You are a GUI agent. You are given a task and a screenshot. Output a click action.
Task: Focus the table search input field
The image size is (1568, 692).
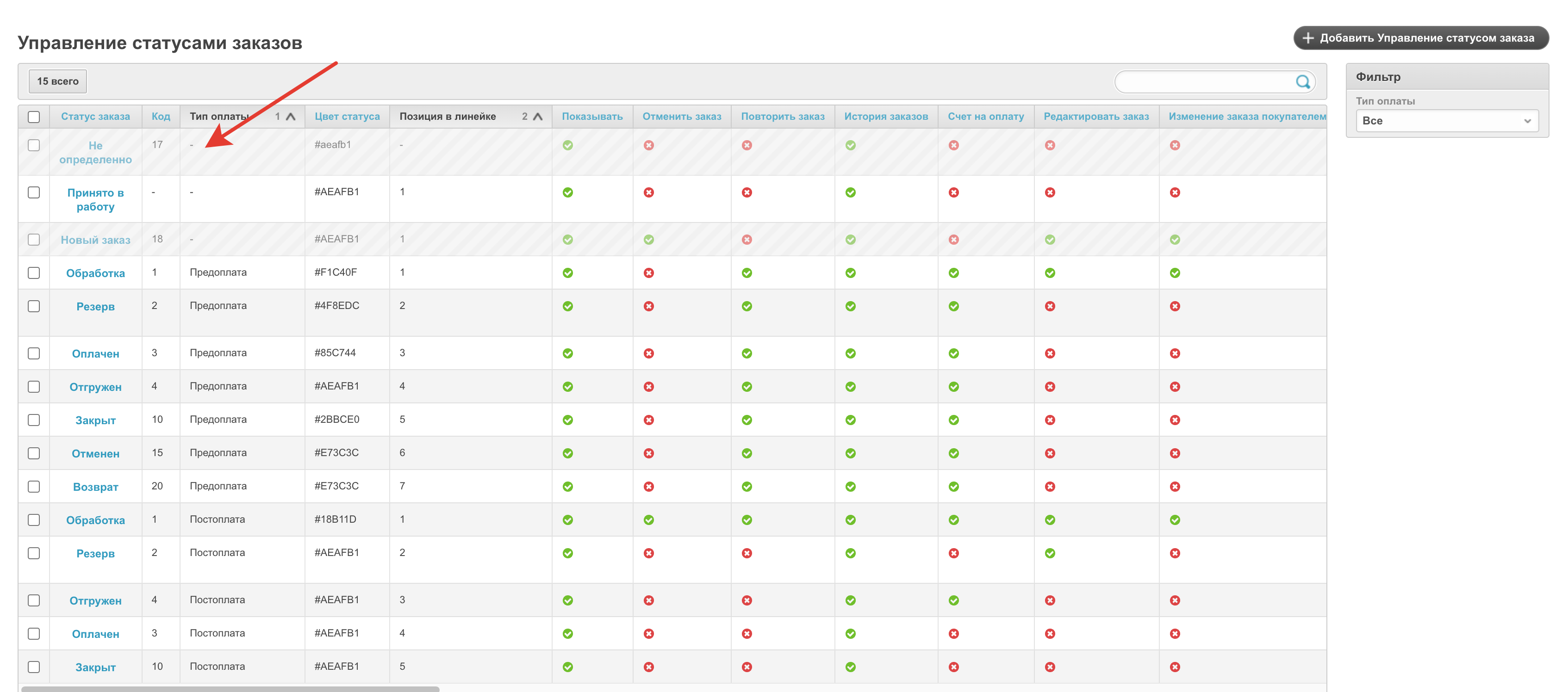1204,81
